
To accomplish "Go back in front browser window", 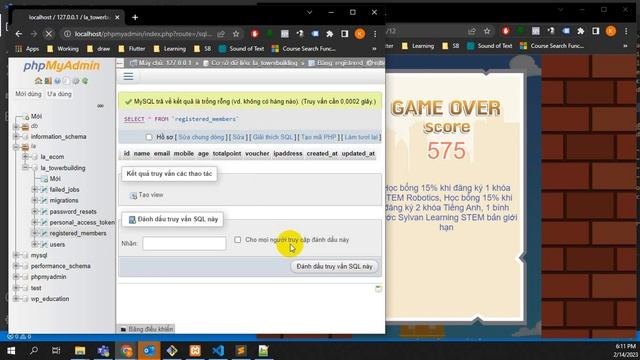I will click(x=19, y=34).
